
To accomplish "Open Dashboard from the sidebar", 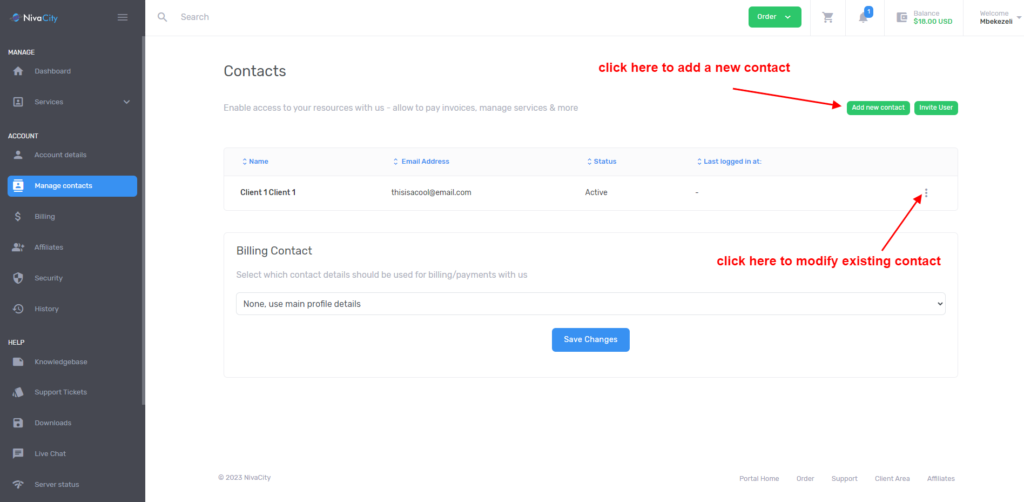I will pos(52,71).
